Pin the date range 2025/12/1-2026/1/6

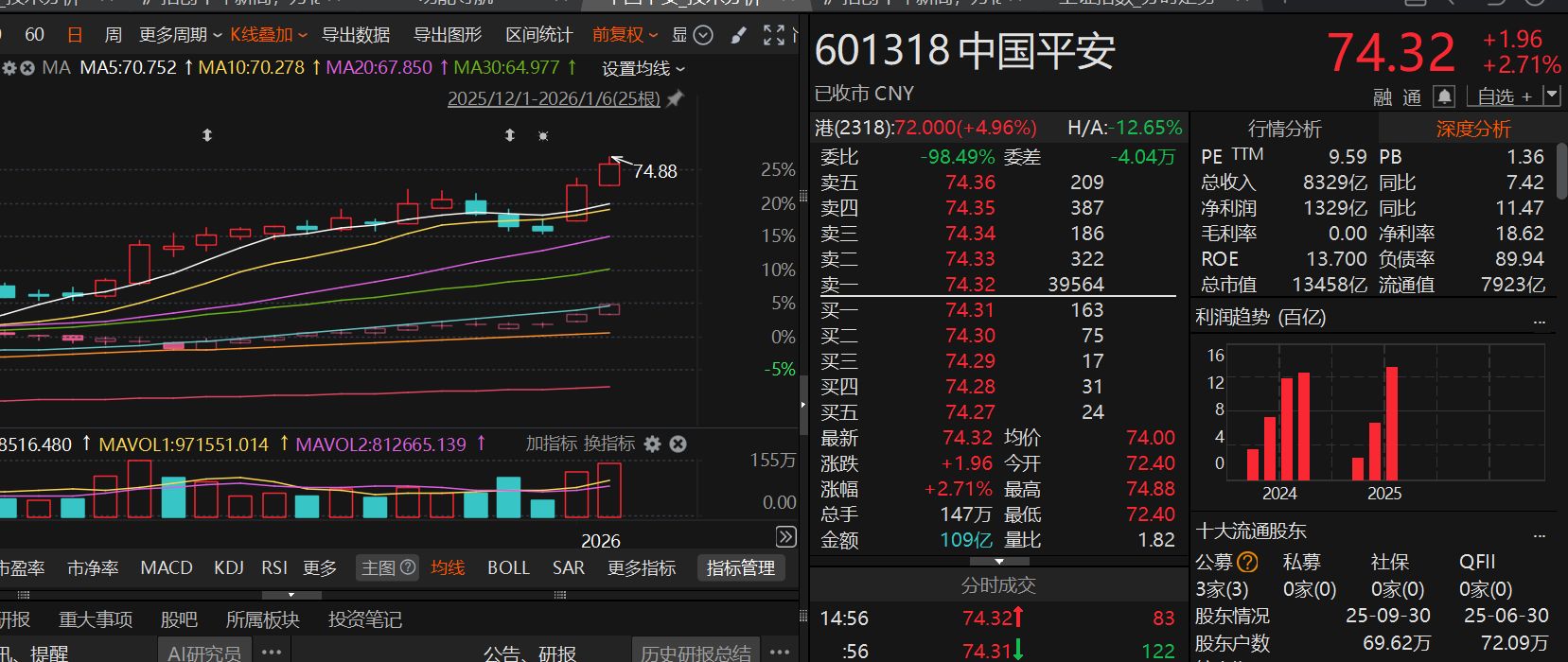[675, 98]
